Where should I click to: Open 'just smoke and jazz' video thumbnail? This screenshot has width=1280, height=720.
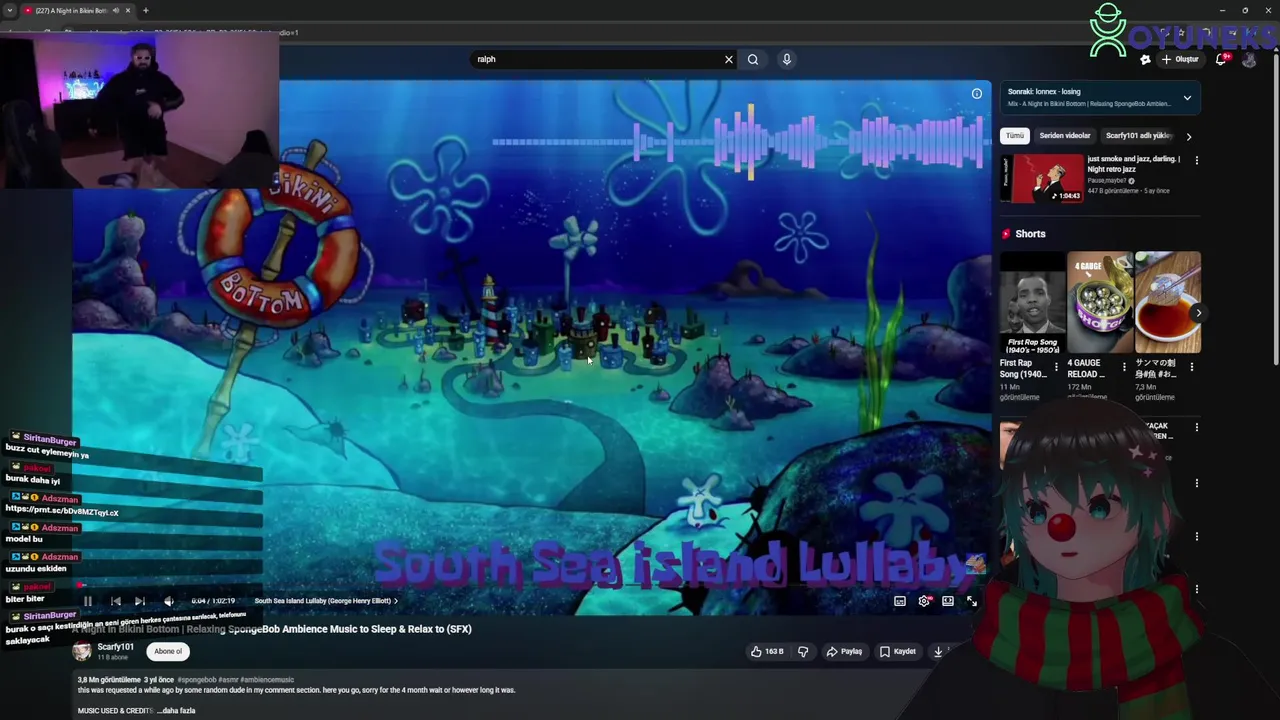(x=1042, y=178)
